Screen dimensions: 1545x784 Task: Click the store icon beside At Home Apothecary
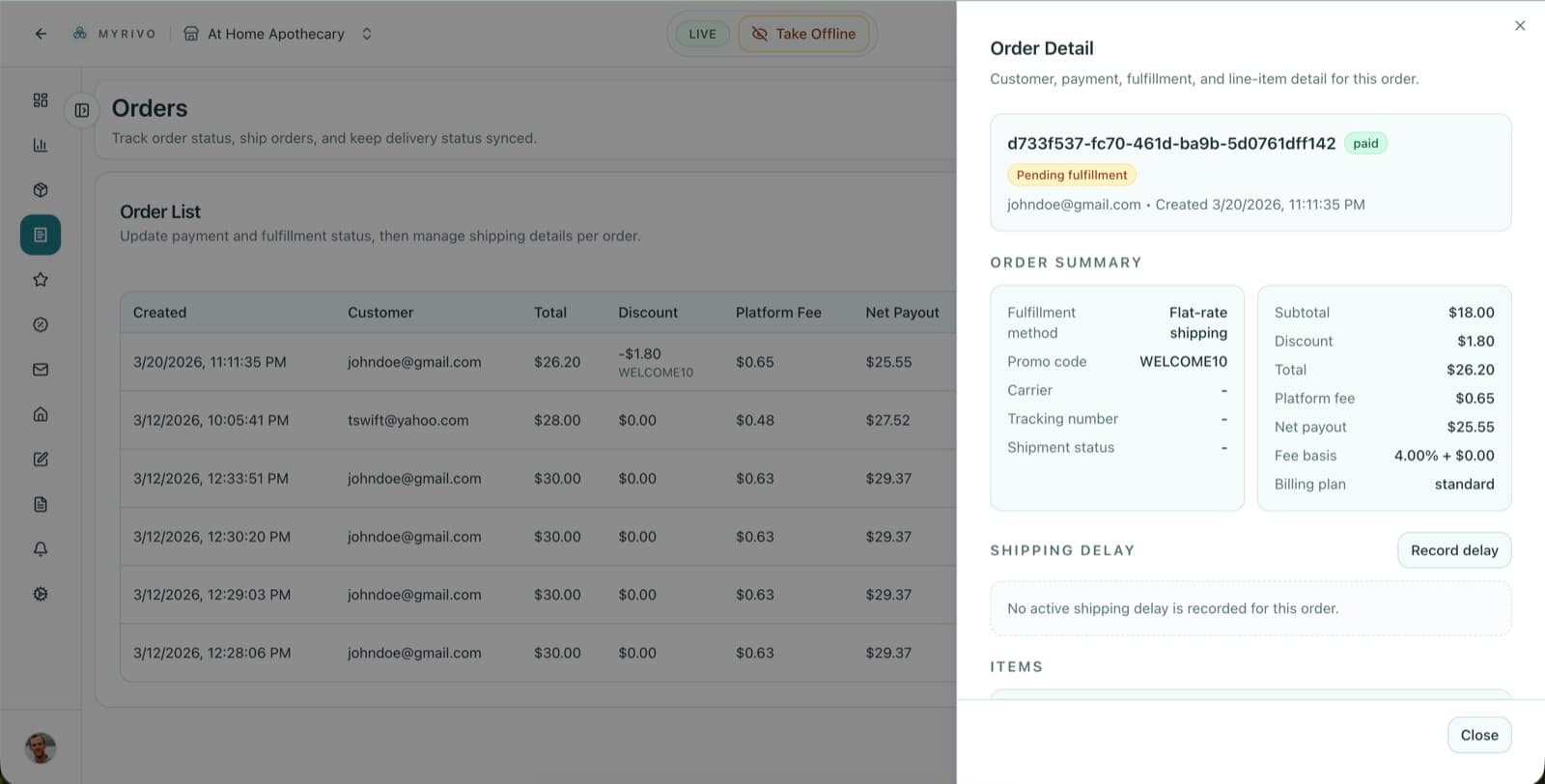tap(191, 34)
